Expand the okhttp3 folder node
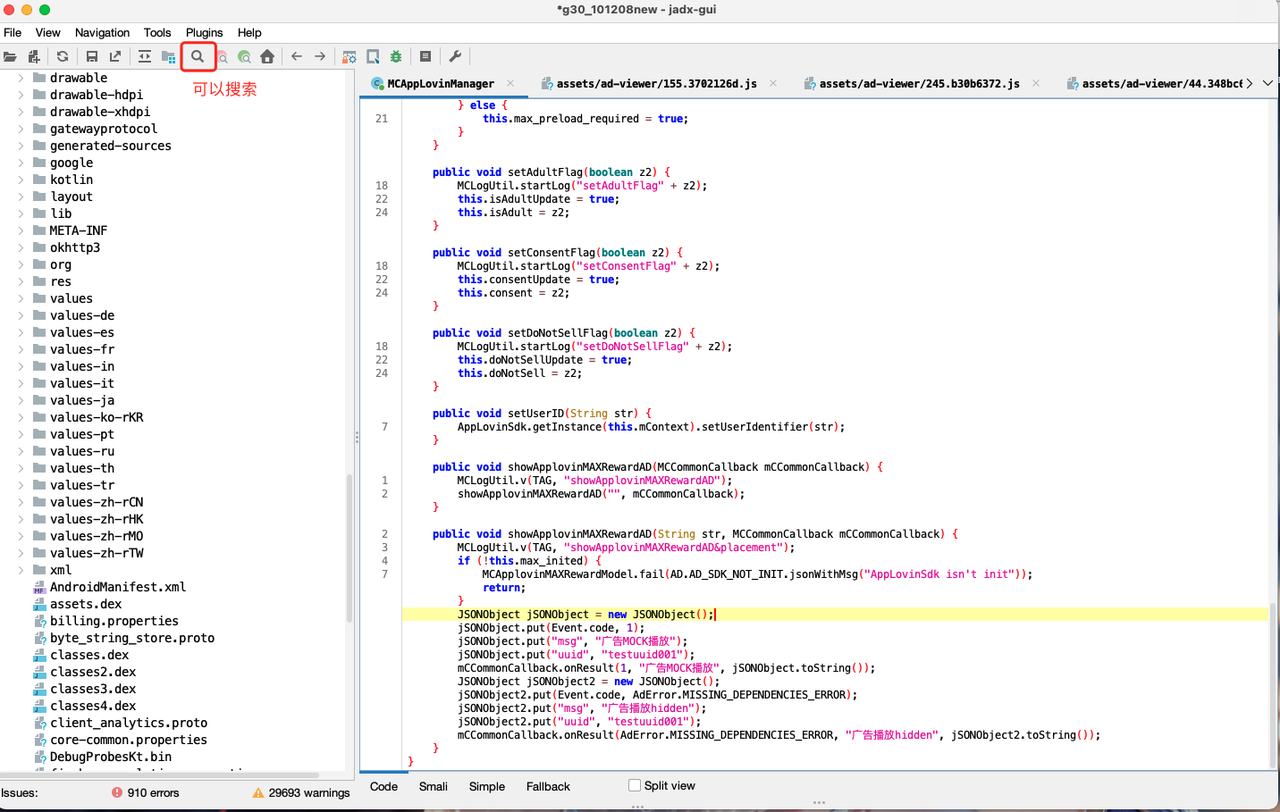The height and width of the screenshot is (812, 1280). point(21,248)
